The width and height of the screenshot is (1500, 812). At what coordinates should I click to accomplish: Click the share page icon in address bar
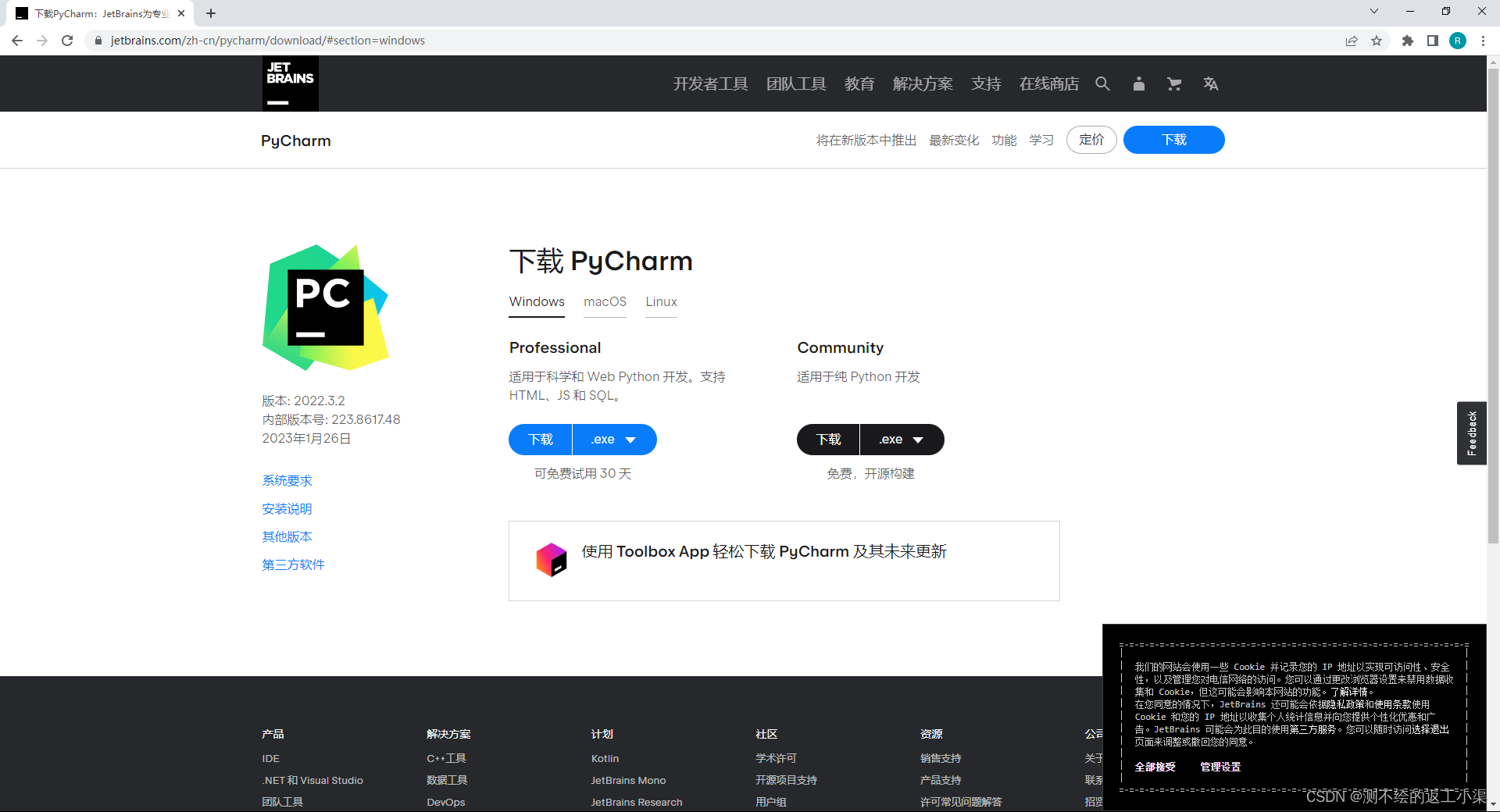click(x=1352, y=41)
